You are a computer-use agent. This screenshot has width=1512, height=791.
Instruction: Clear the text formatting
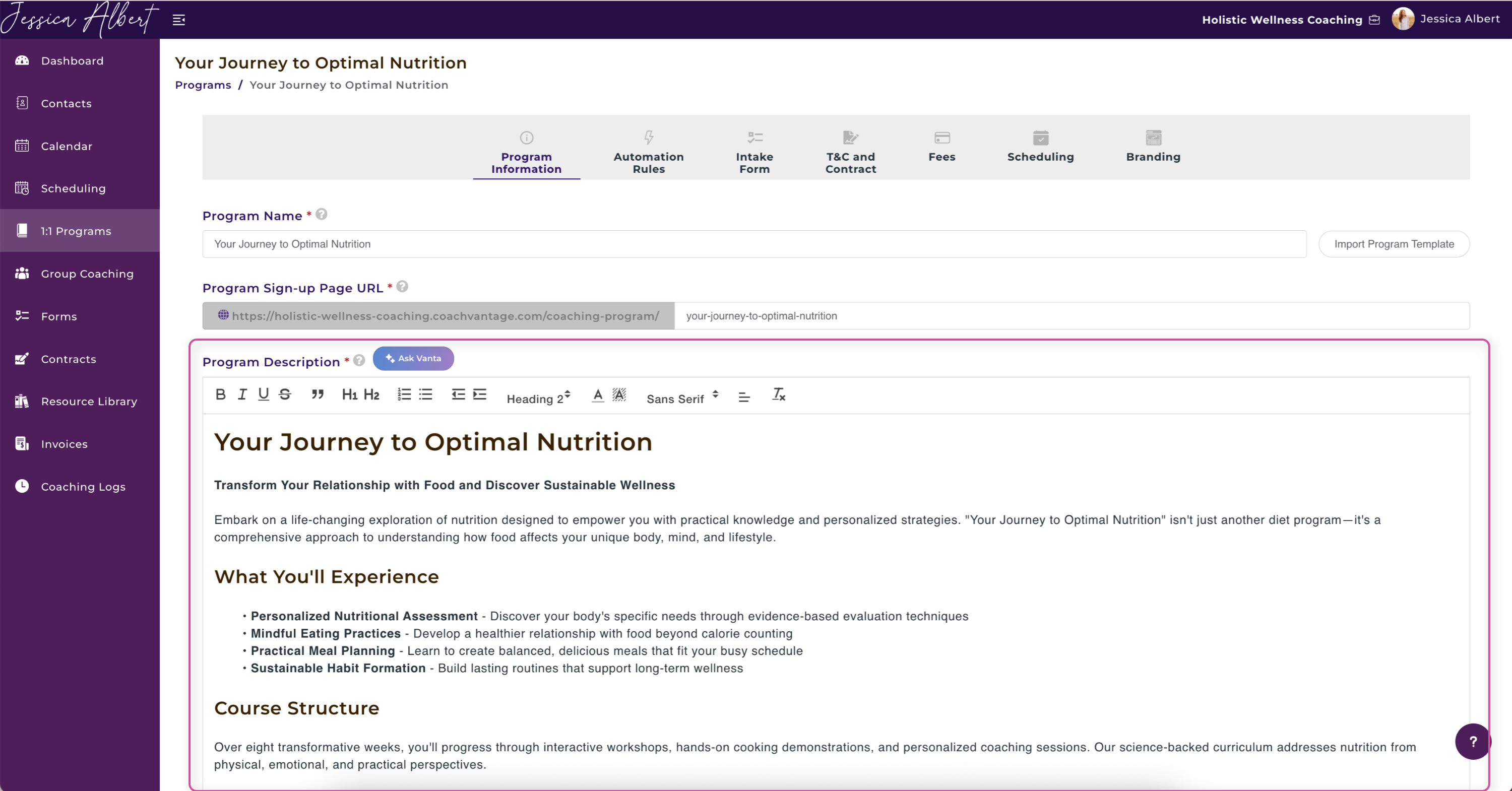pyautogui.click(x=778, y=395)
